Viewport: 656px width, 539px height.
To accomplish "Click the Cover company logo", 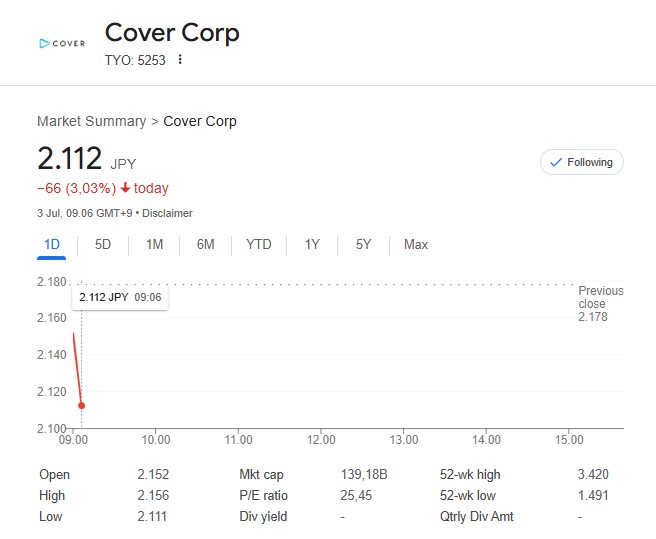I will 62,43.
